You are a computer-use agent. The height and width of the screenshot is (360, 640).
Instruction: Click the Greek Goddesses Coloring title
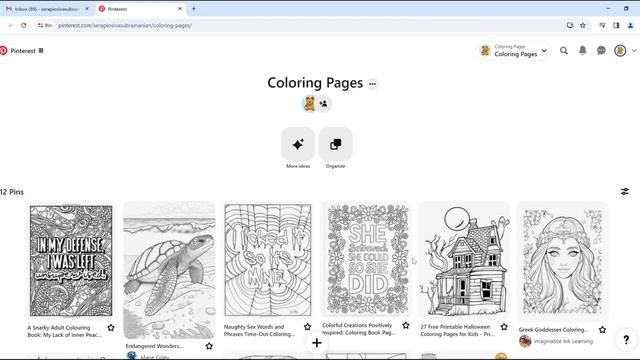point(553,329)
